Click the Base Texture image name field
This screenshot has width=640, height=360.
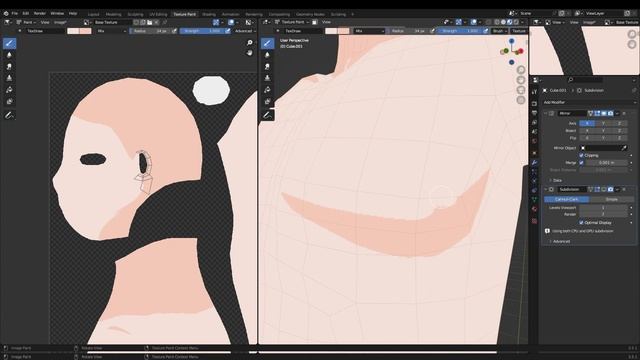click(112, 22)
